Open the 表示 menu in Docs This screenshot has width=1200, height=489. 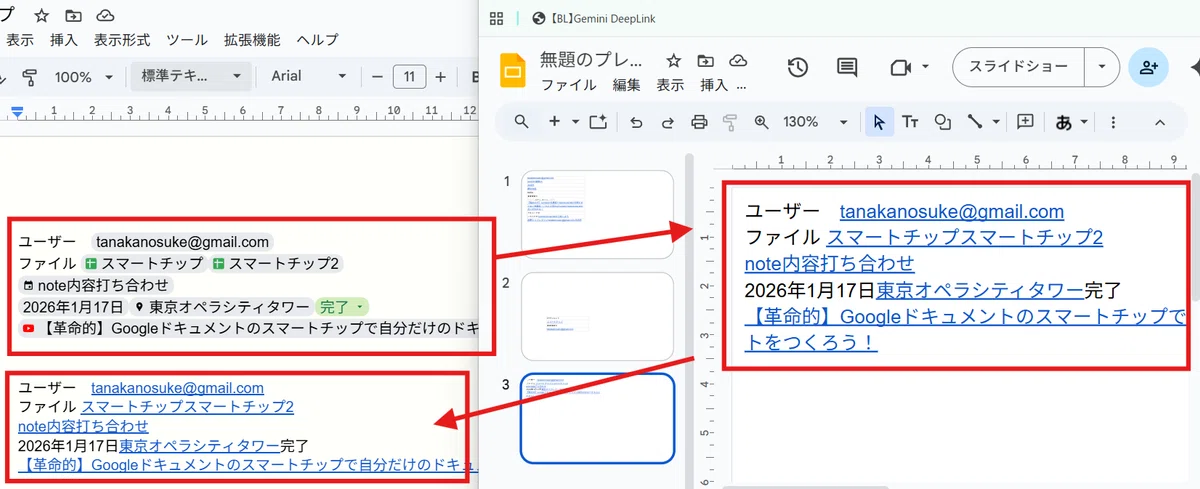[x=20, y=40]
